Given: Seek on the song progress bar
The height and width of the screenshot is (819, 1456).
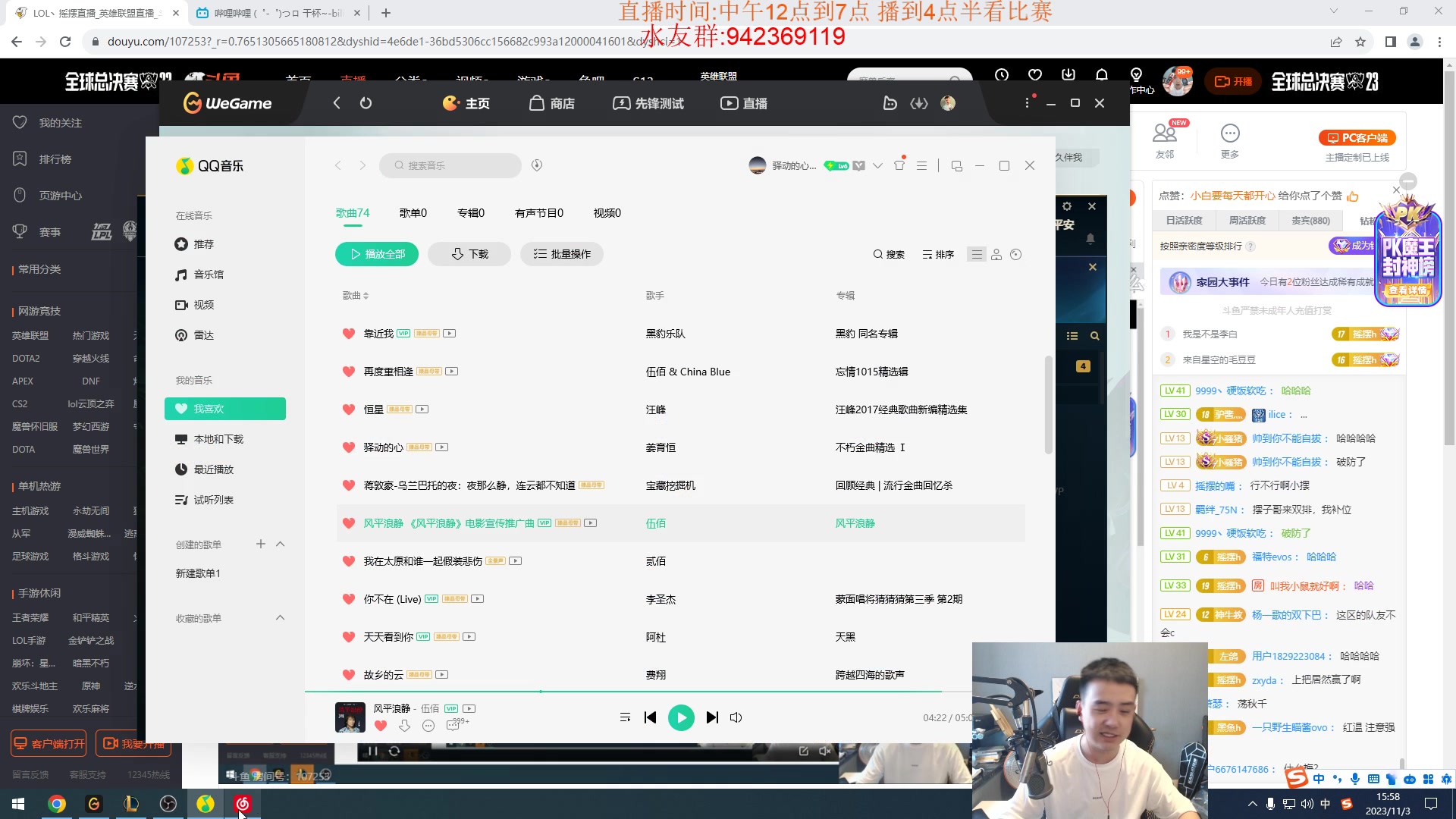Looking at the screenshot, I should point(639,692).
